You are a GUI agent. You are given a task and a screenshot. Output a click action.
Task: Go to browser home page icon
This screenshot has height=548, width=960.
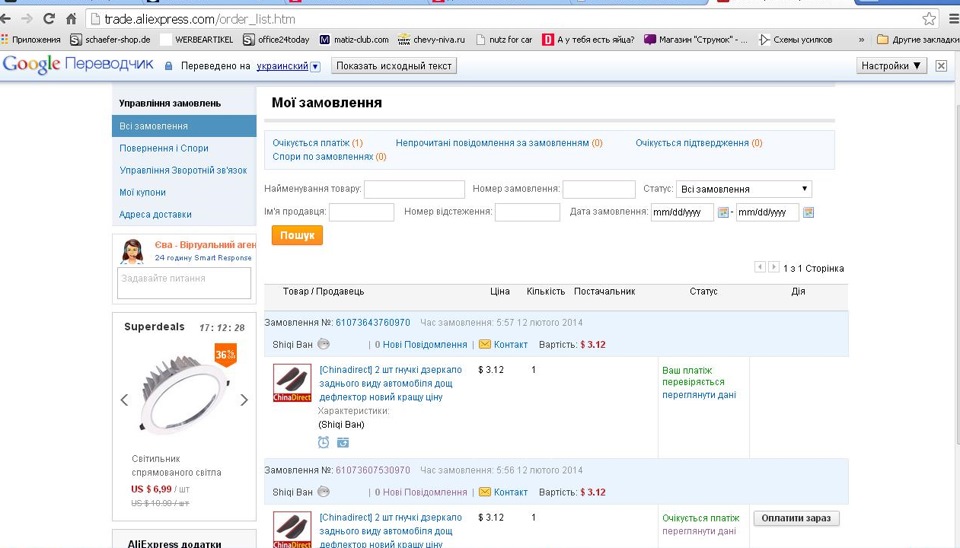coord(71,19)
